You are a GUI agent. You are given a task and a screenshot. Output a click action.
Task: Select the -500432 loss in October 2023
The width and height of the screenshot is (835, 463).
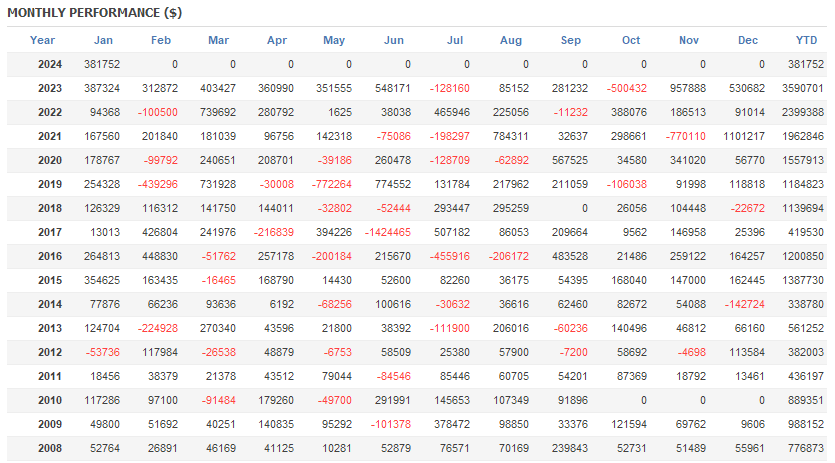pyautogui.click(x=627, y=88)
